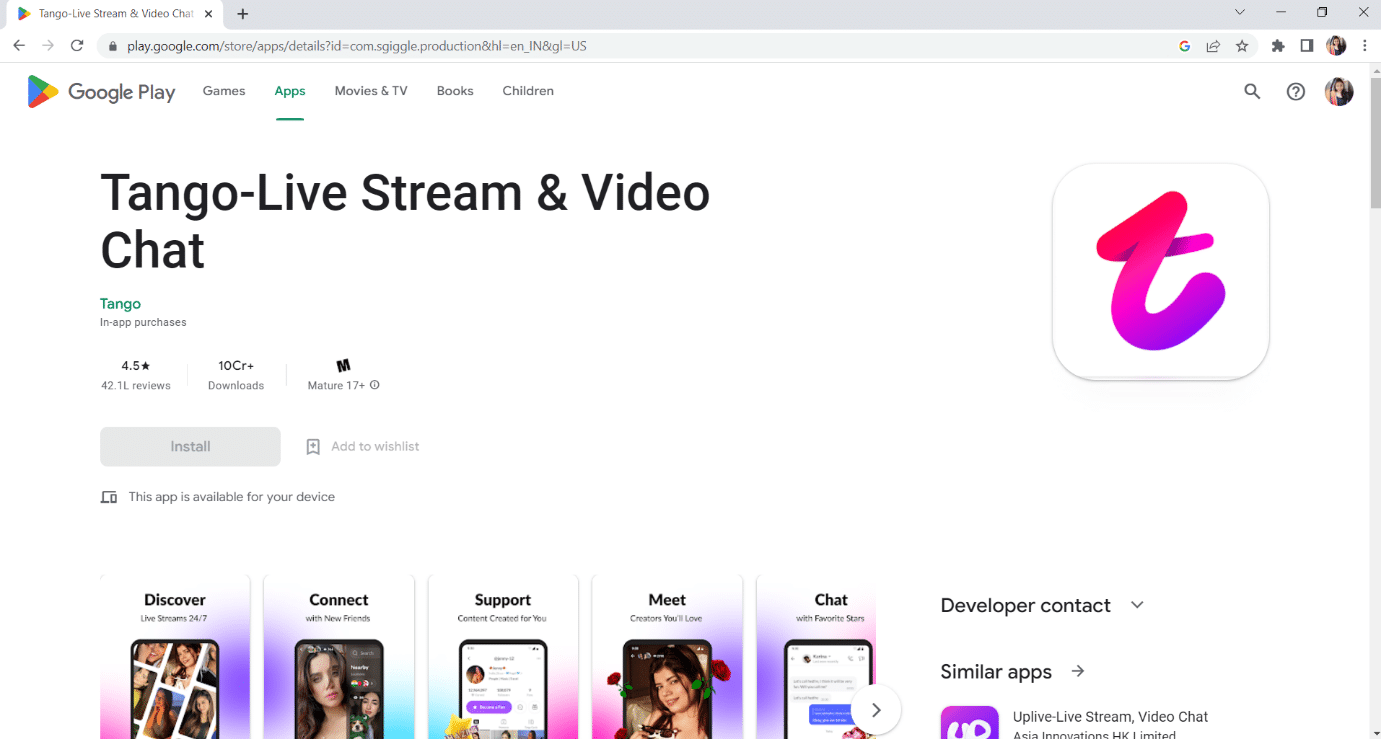Open Uplive-Live Stream, Video Chat listing

coord(1110,717)
